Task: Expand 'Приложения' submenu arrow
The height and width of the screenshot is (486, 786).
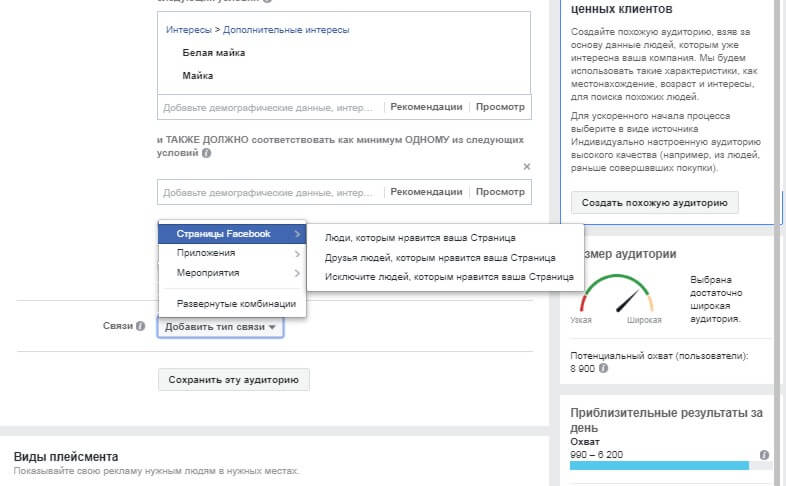Action: tap(297, 254)
